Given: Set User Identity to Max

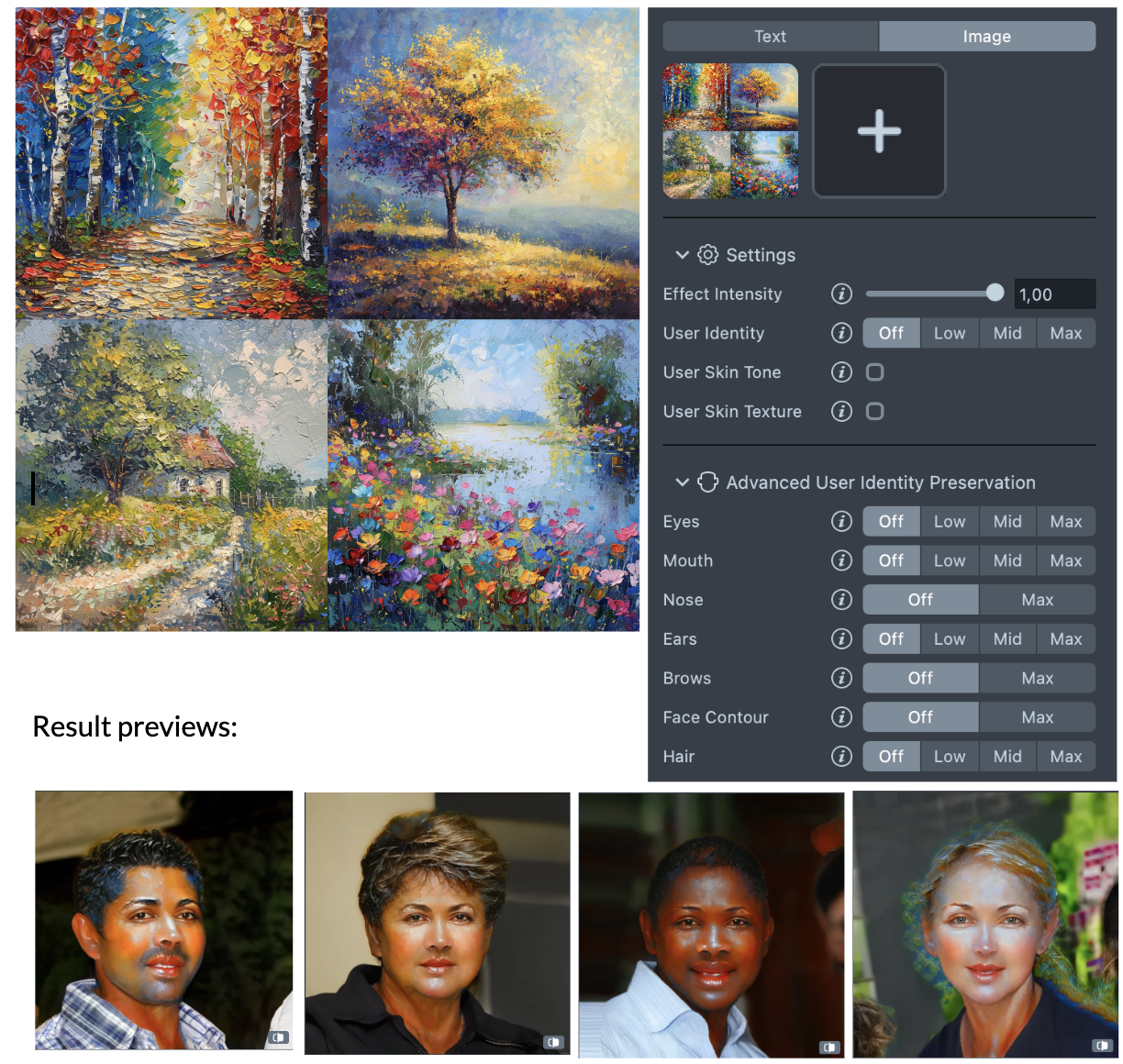Looking at the screenshot, I should click(1065, 333).
